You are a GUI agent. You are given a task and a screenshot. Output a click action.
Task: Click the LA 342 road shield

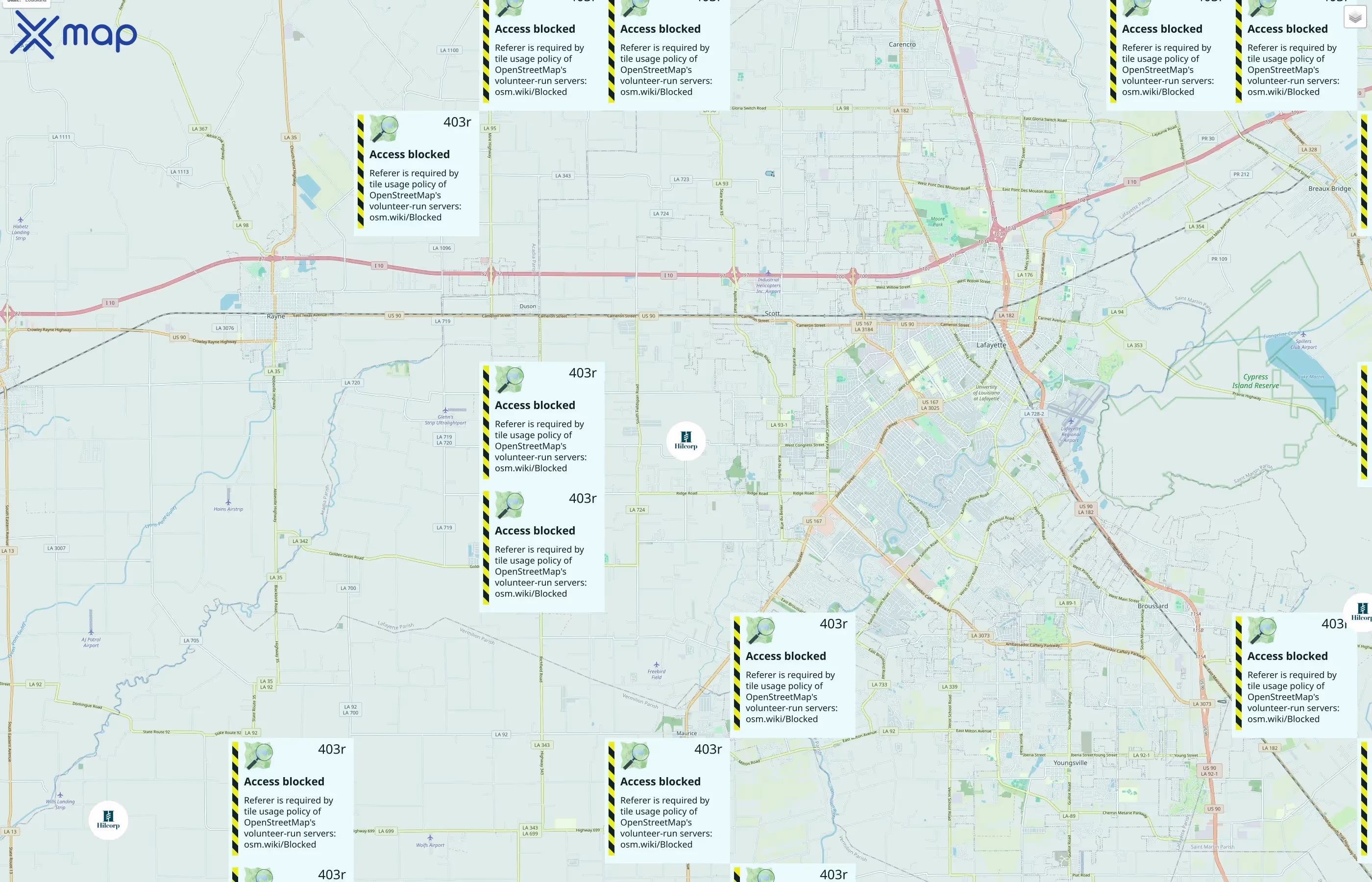(300, 540)
